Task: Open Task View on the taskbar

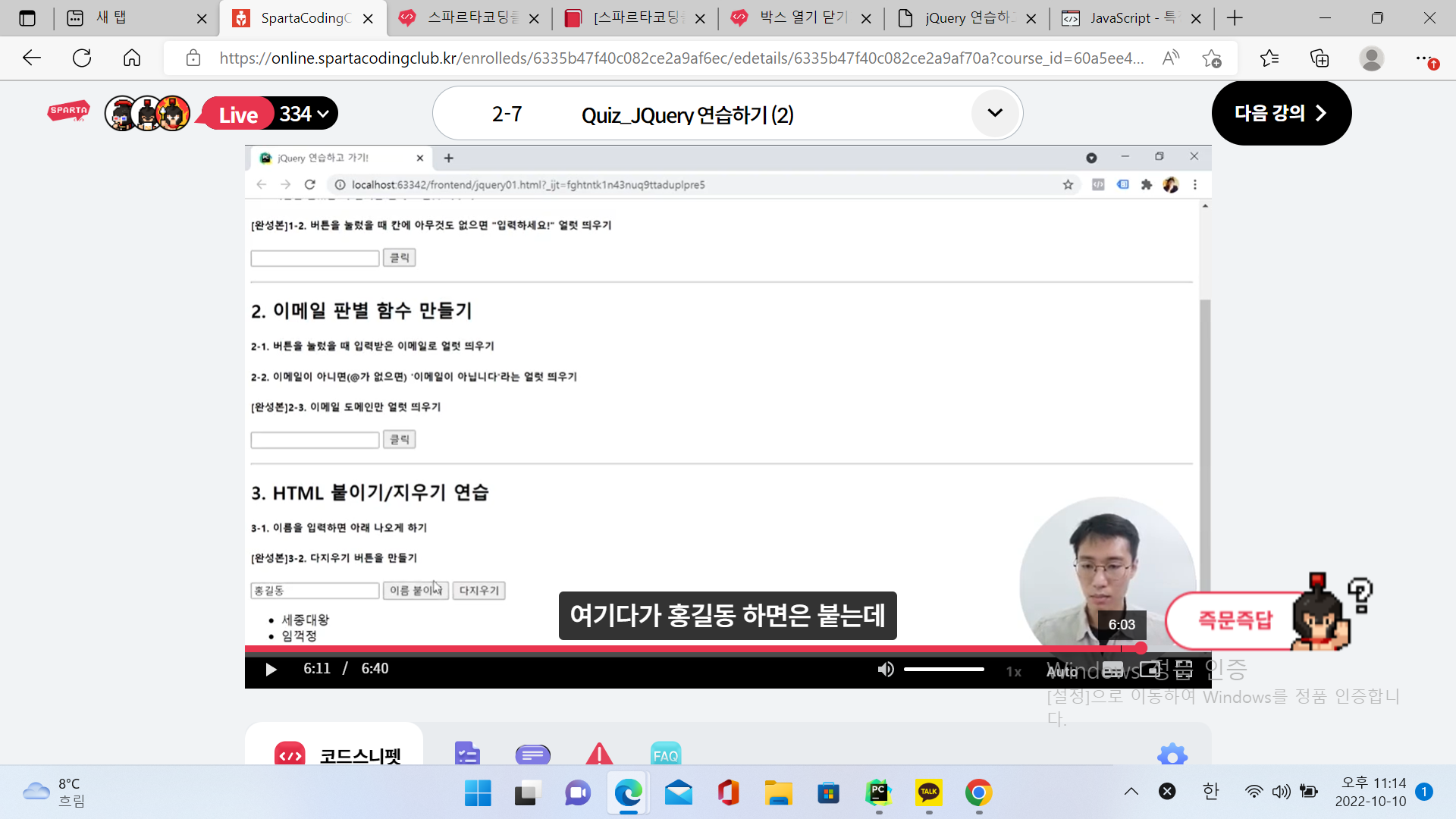Action: click(x=527, y=792)
